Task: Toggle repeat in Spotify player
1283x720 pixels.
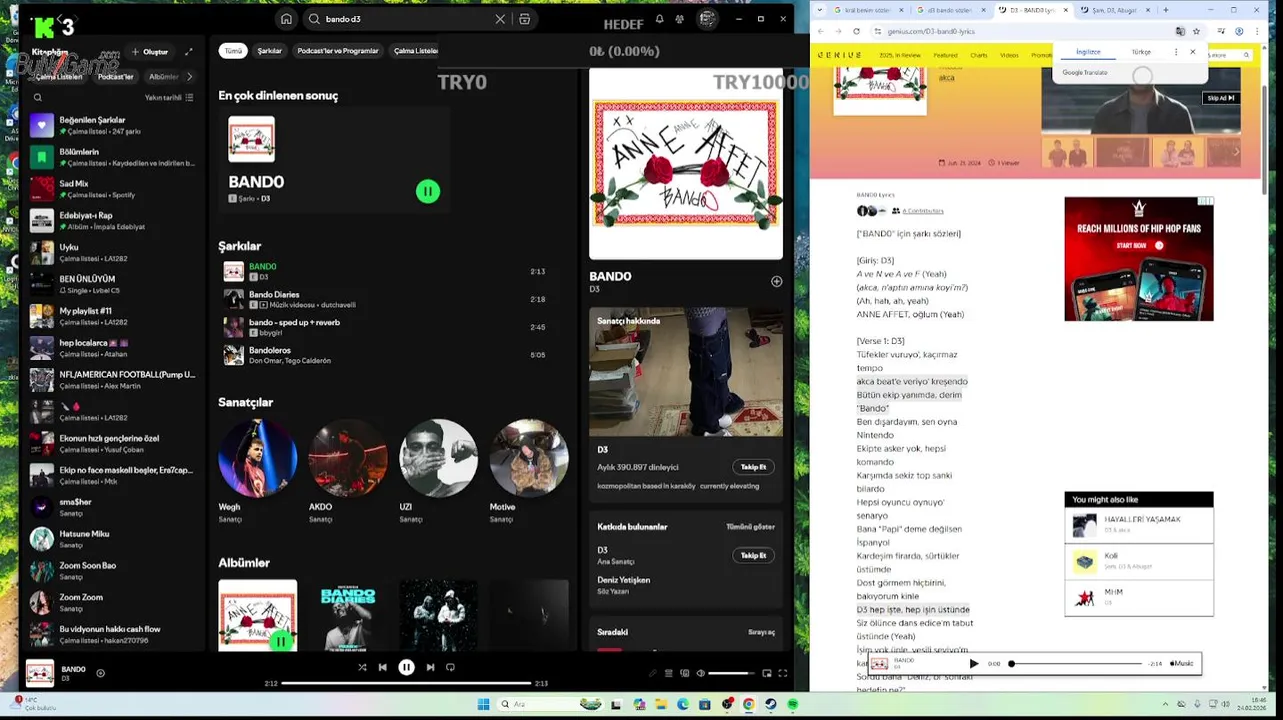Action: pos(450,667)
